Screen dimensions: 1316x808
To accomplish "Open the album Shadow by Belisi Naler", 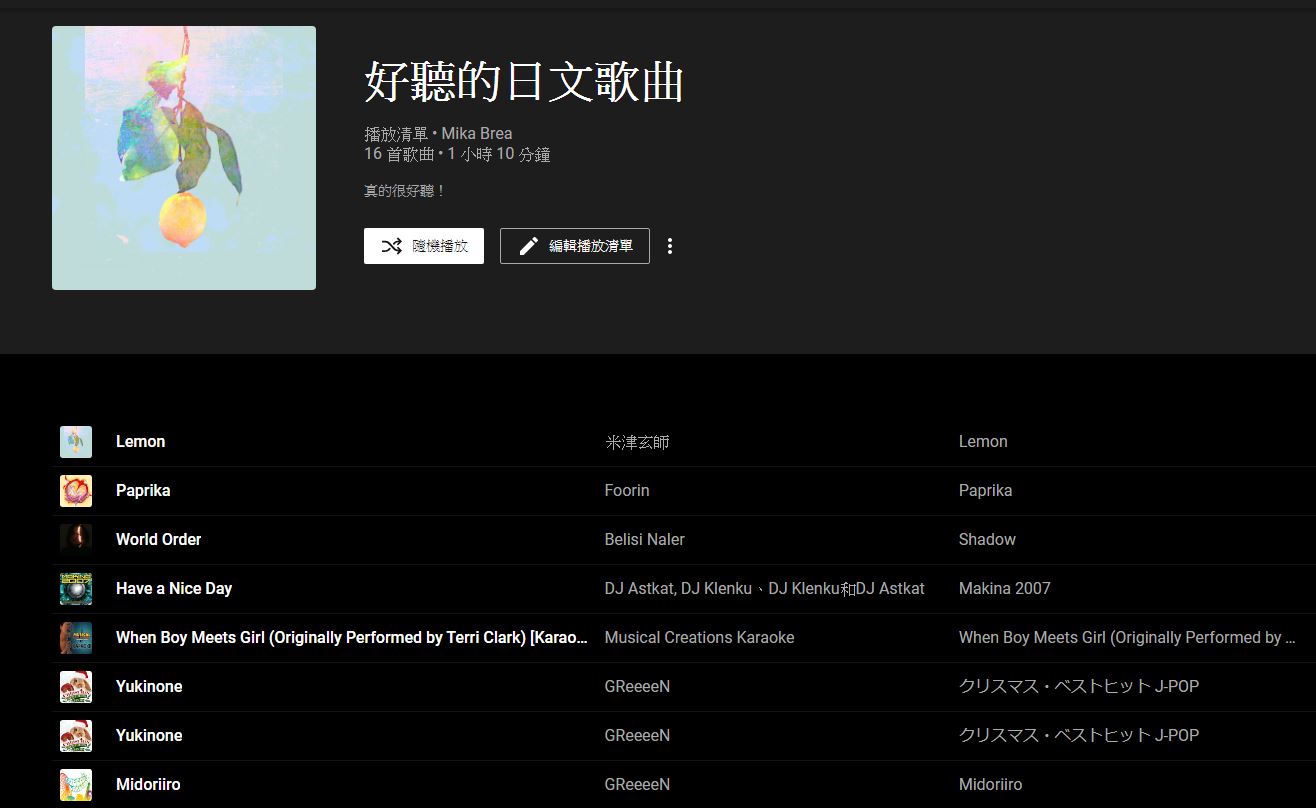I will tap(987, 539).
